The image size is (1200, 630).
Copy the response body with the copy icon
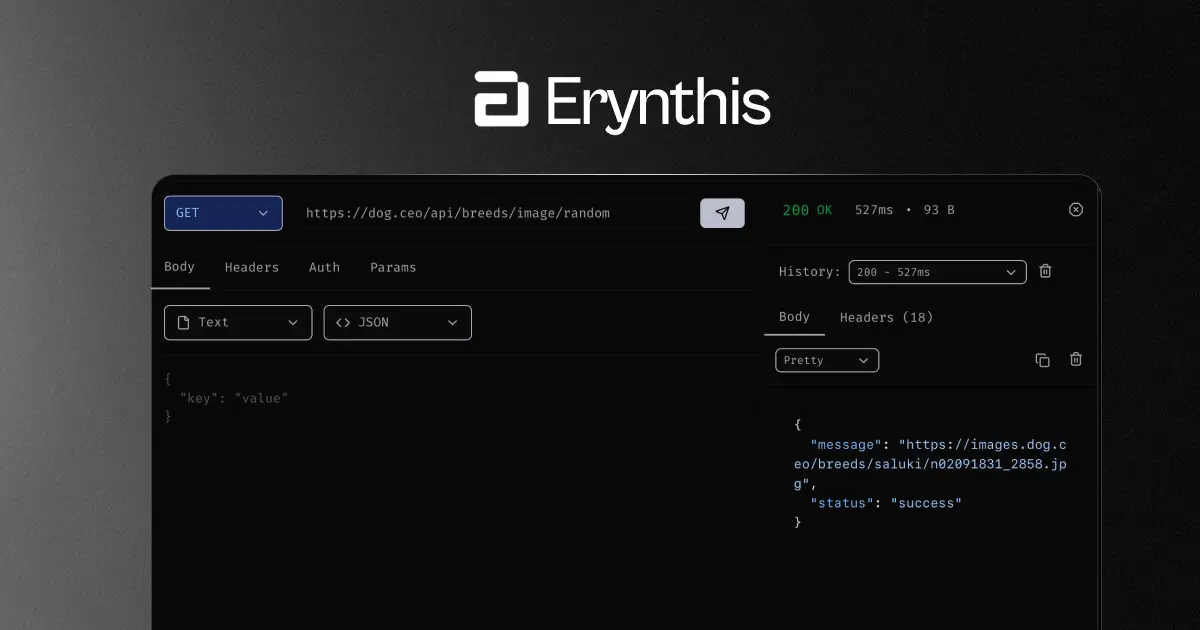pos(1042,359)
